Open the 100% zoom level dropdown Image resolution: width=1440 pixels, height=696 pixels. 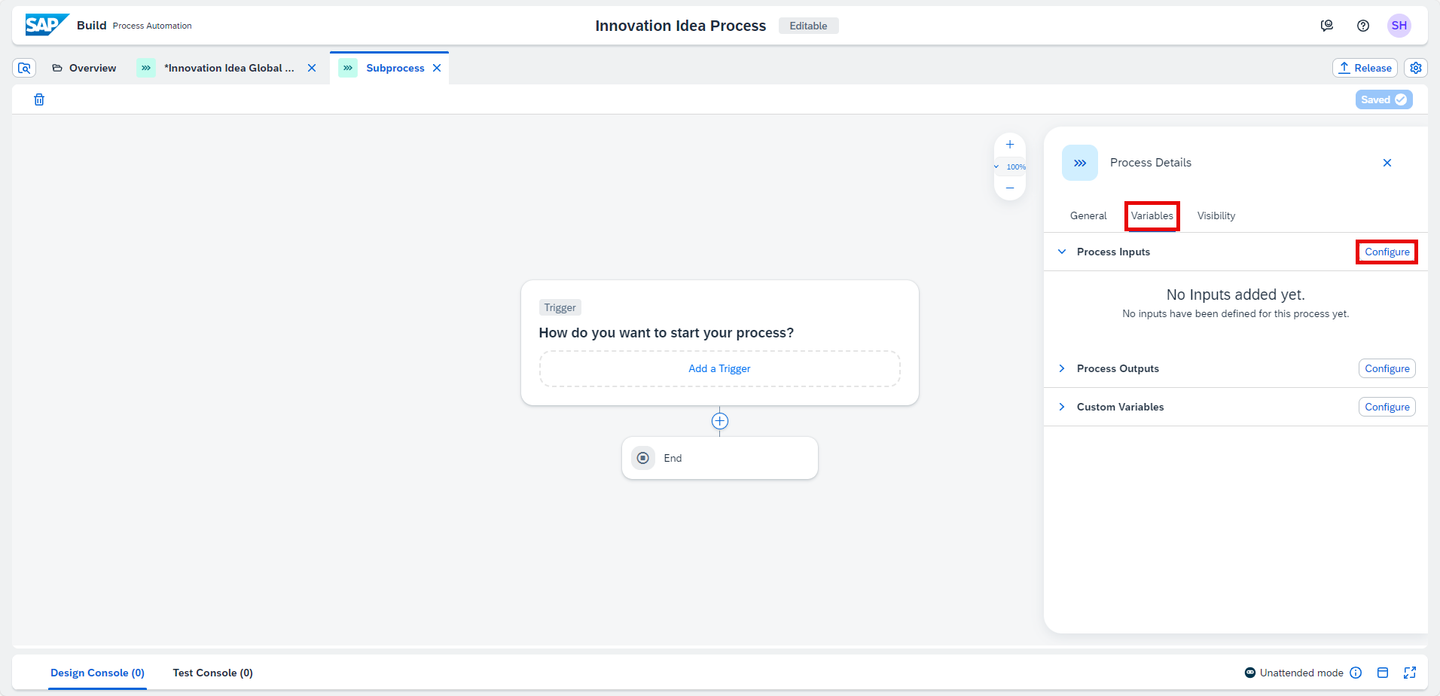[x=1010, y=167]
